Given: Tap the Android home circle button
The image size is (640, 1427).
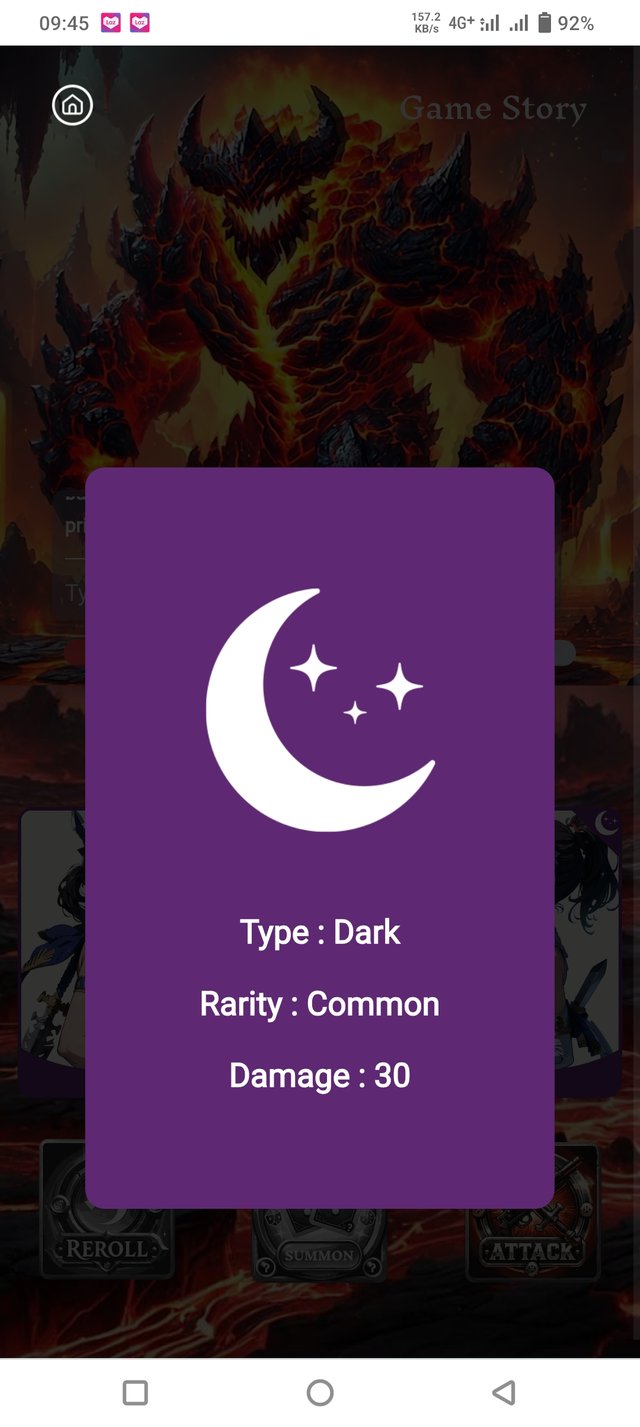Looking at the screenshot, I should tap(320, 1392).
